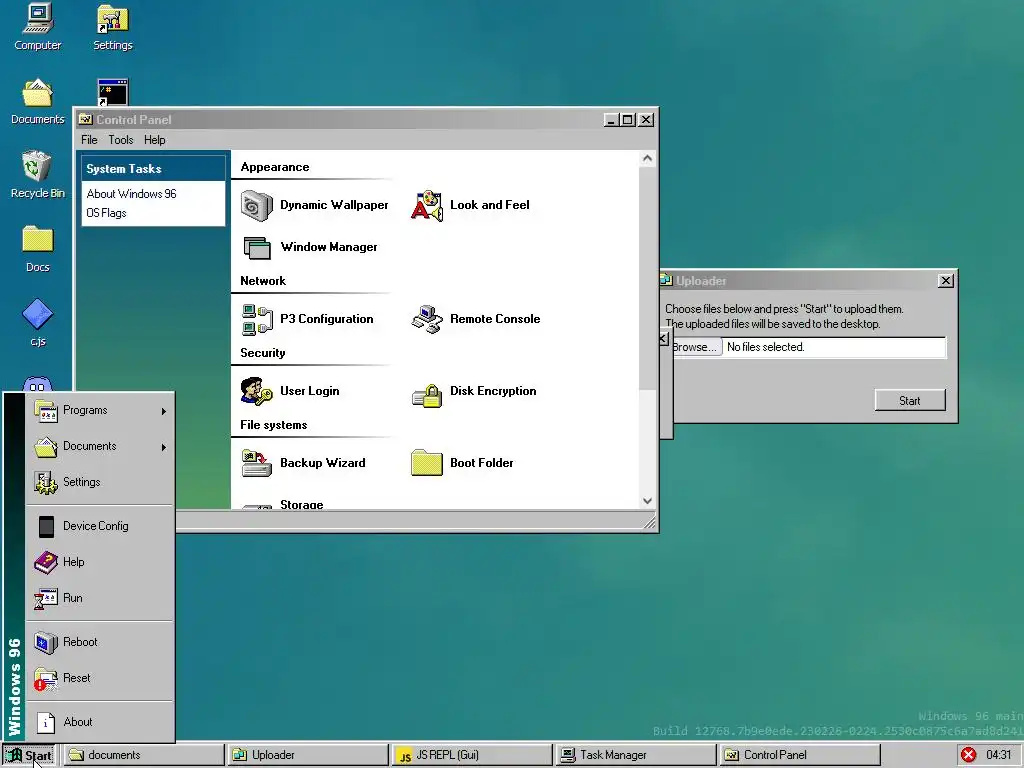This screenshot has width=1024, height=768.
Task: Switch to Task Manager taskbar item
Action: (636, 755)
